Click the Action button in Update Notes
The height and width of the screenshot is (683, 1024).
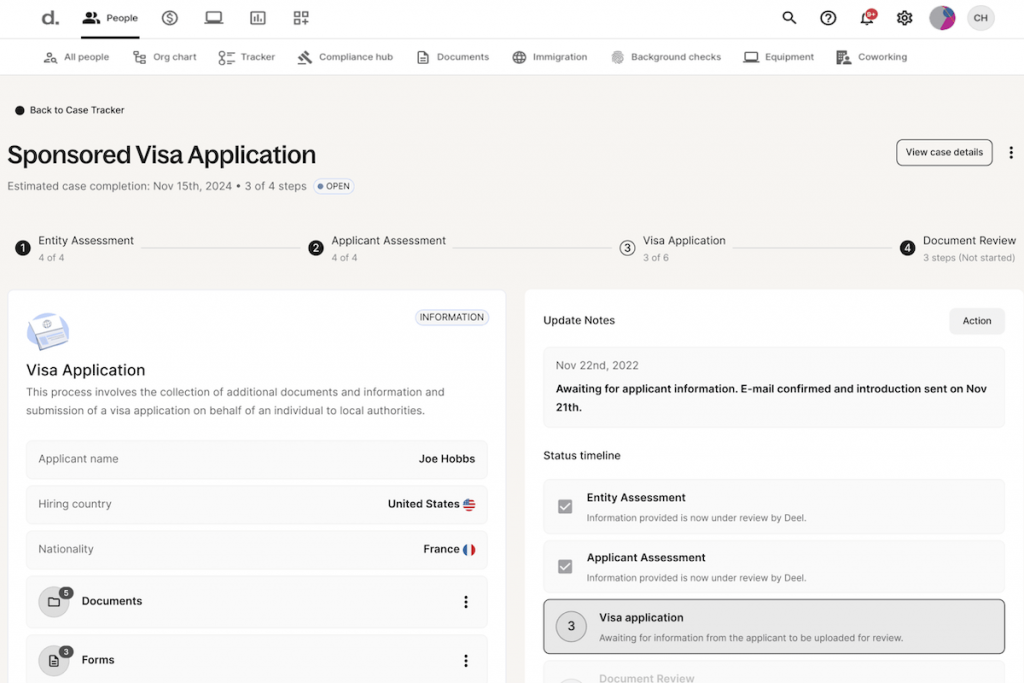[x=976, y=321]
